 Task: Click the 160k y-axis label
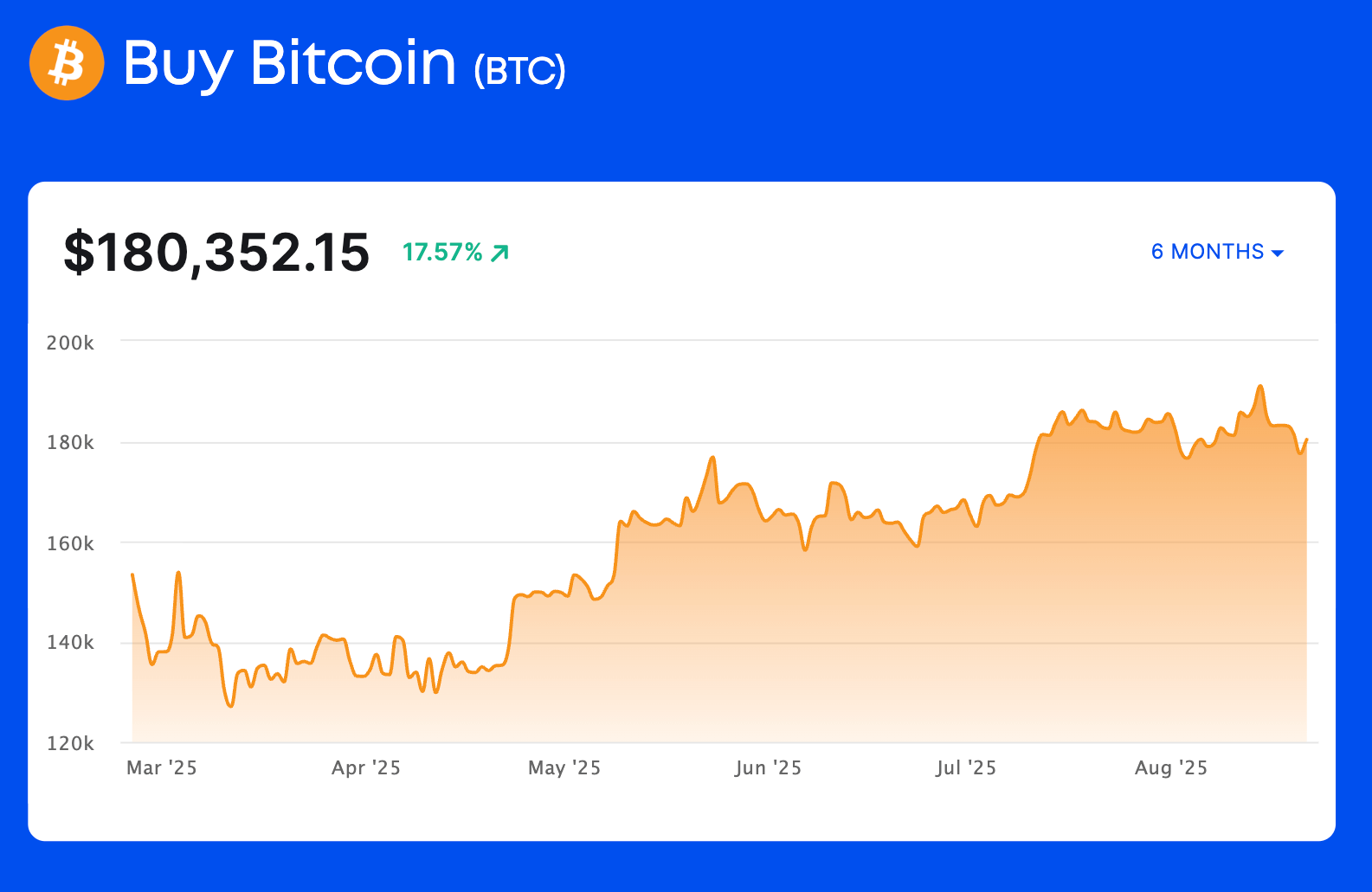(x=70, y=543)
